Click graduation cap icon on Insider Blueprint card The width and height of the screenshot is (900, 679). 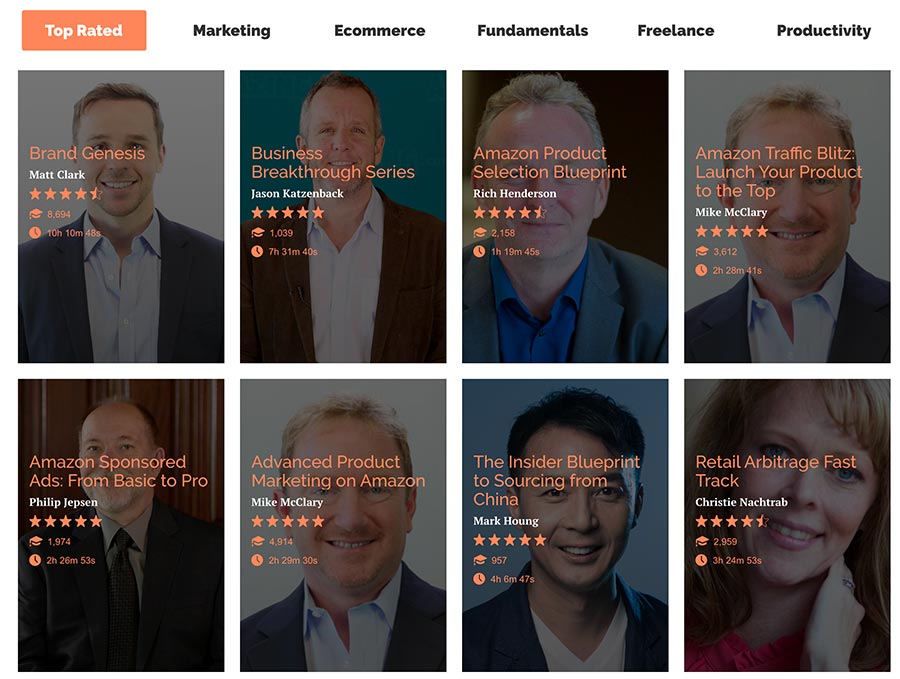click(479, 560)
